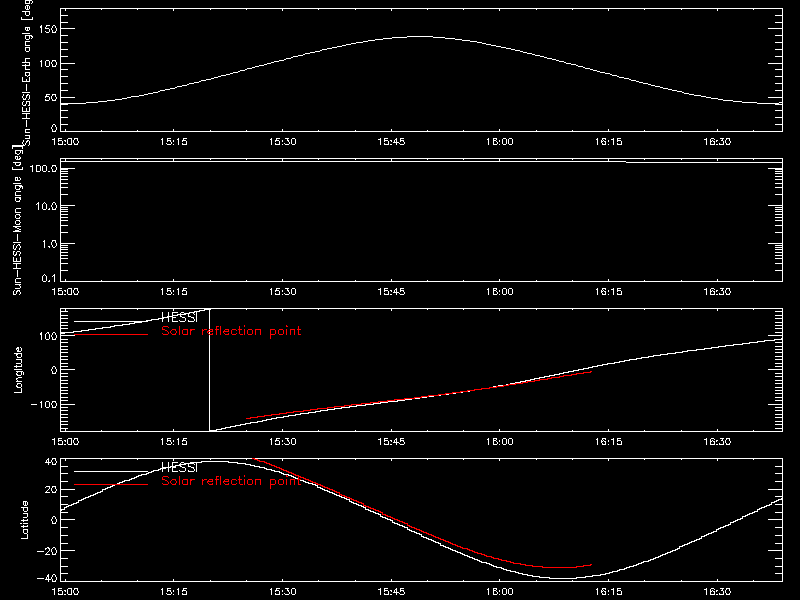Click the '50' tick on Earth angle axis

51,97
